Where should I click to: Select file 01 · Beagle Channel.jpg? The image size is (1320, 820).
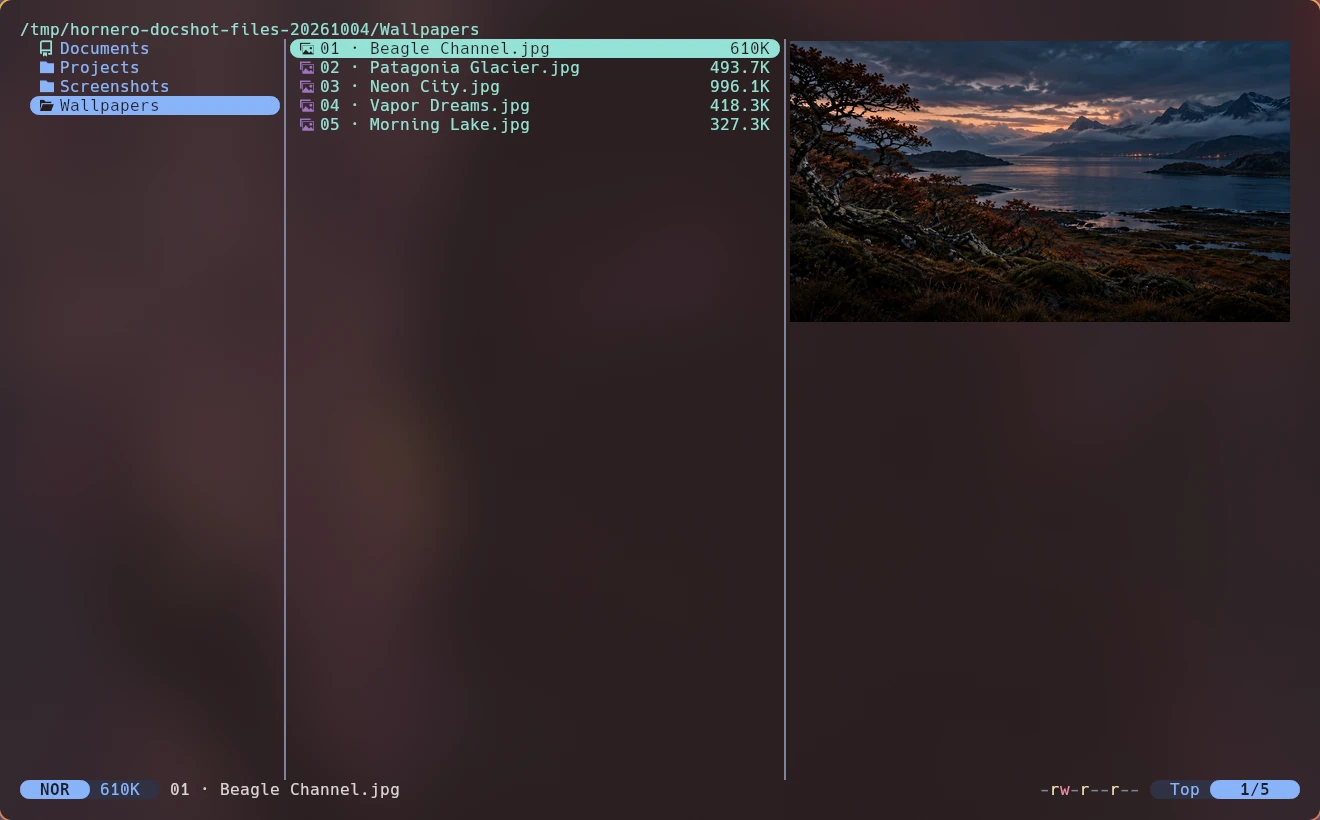pyautogui.click(x=535, y=48)
